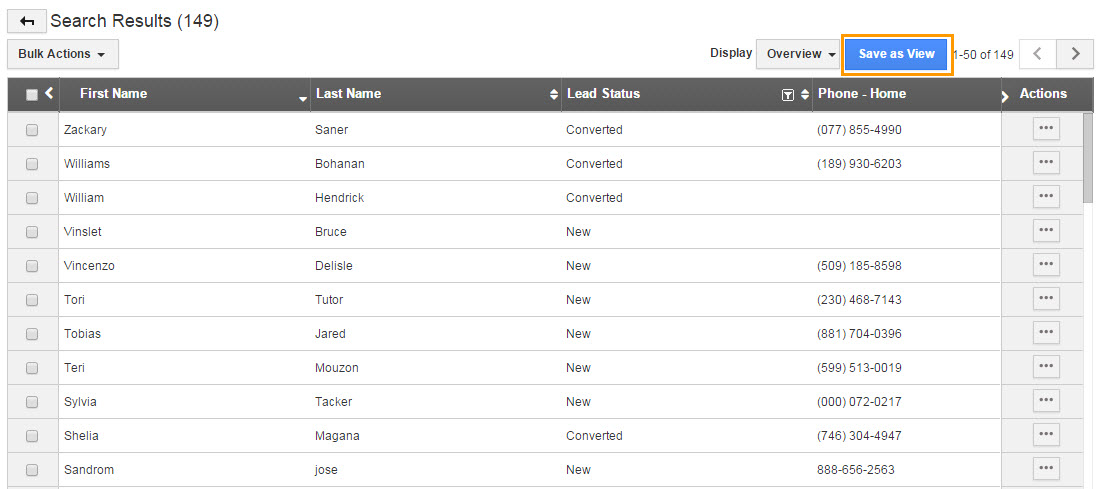This screenshot has width=1096, height=489.
Task: Click the Lead Status filter icon
Action: coord(788,95)
